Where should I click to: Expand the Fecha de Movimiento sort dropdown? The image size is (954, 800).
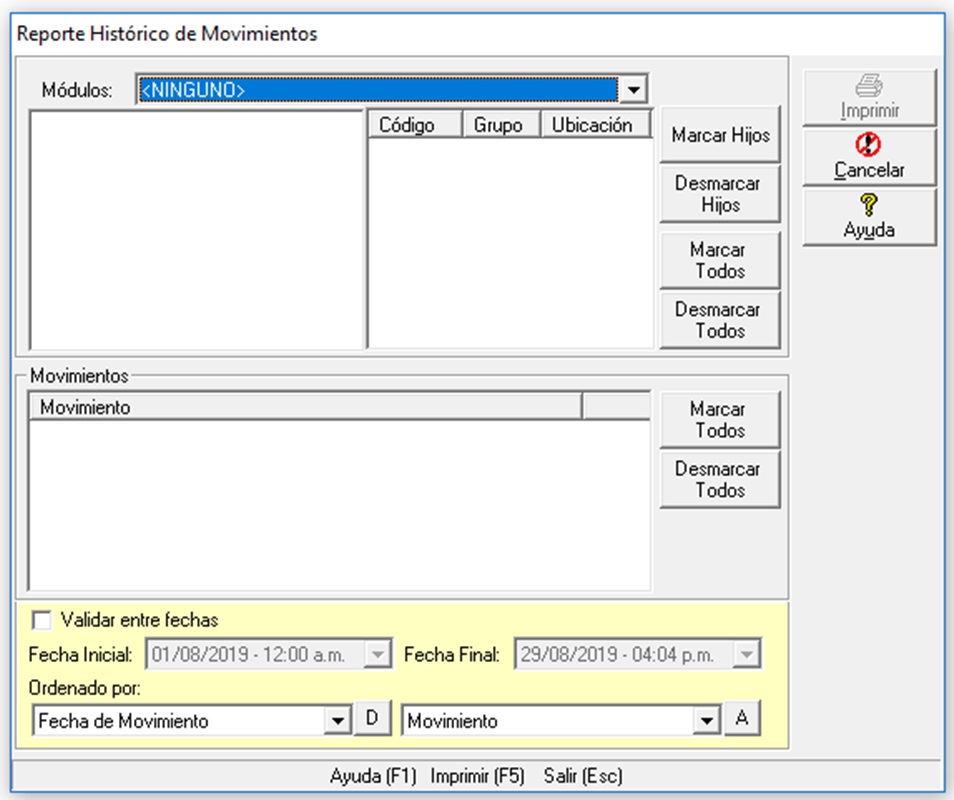pos(337,721)
